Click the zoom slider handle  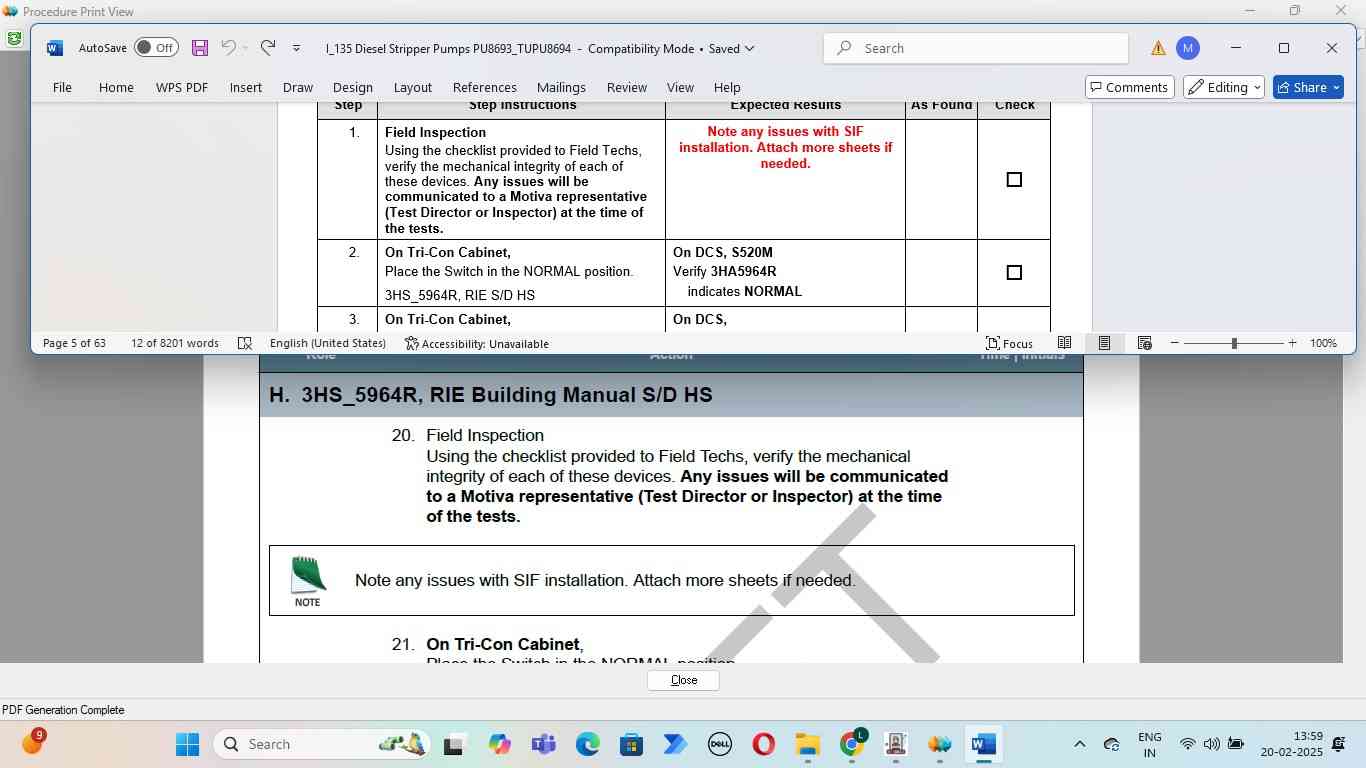1234,343
